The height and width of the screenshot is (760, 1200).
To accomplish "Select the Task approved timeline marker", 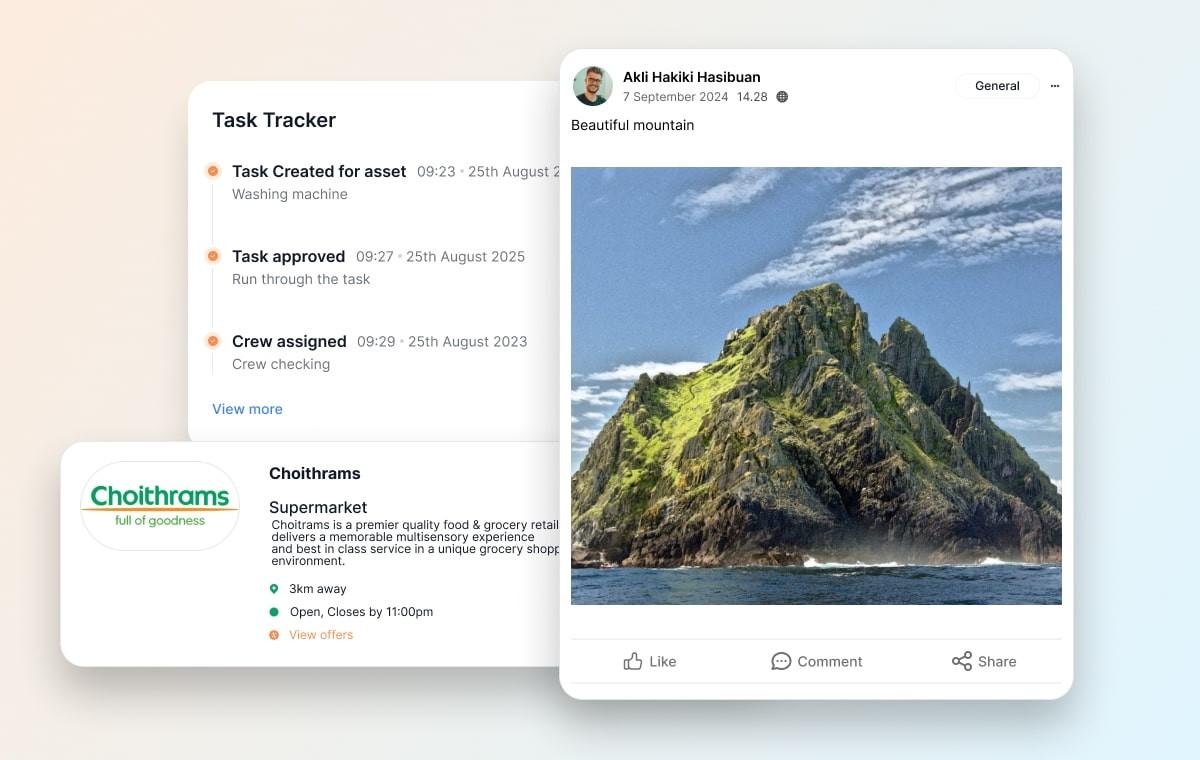I will (x=213, y=256).
